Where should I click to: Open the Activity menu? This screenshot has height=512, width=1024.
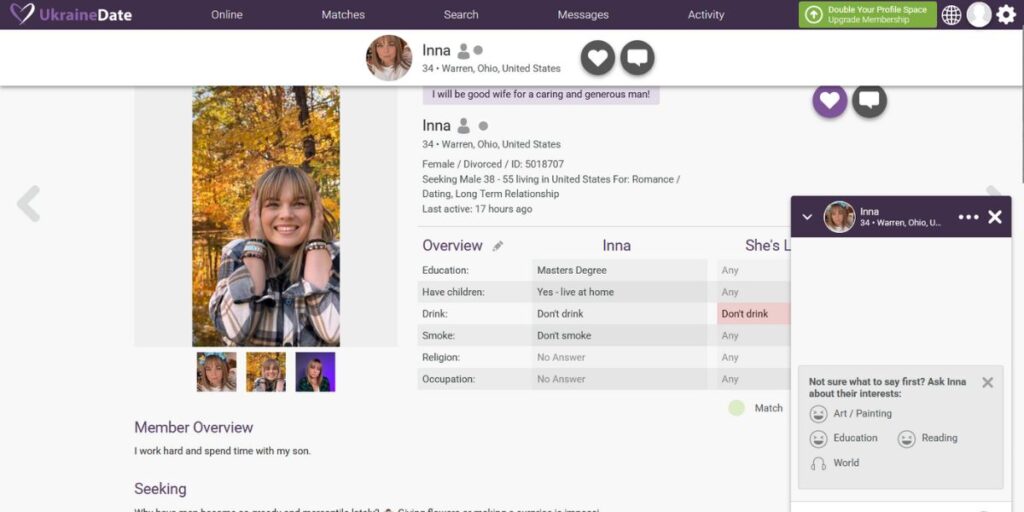pyautogui.click(x=706, y=14)
